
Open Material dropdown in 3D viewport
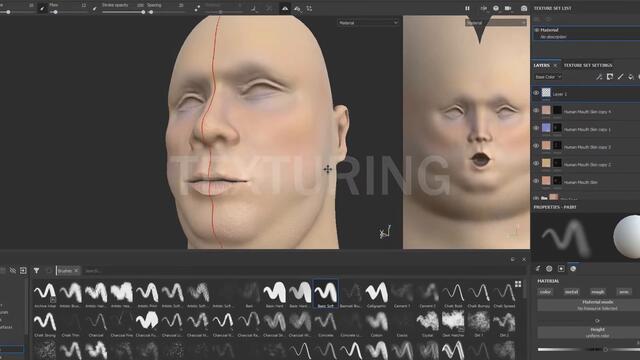[368, 23]
